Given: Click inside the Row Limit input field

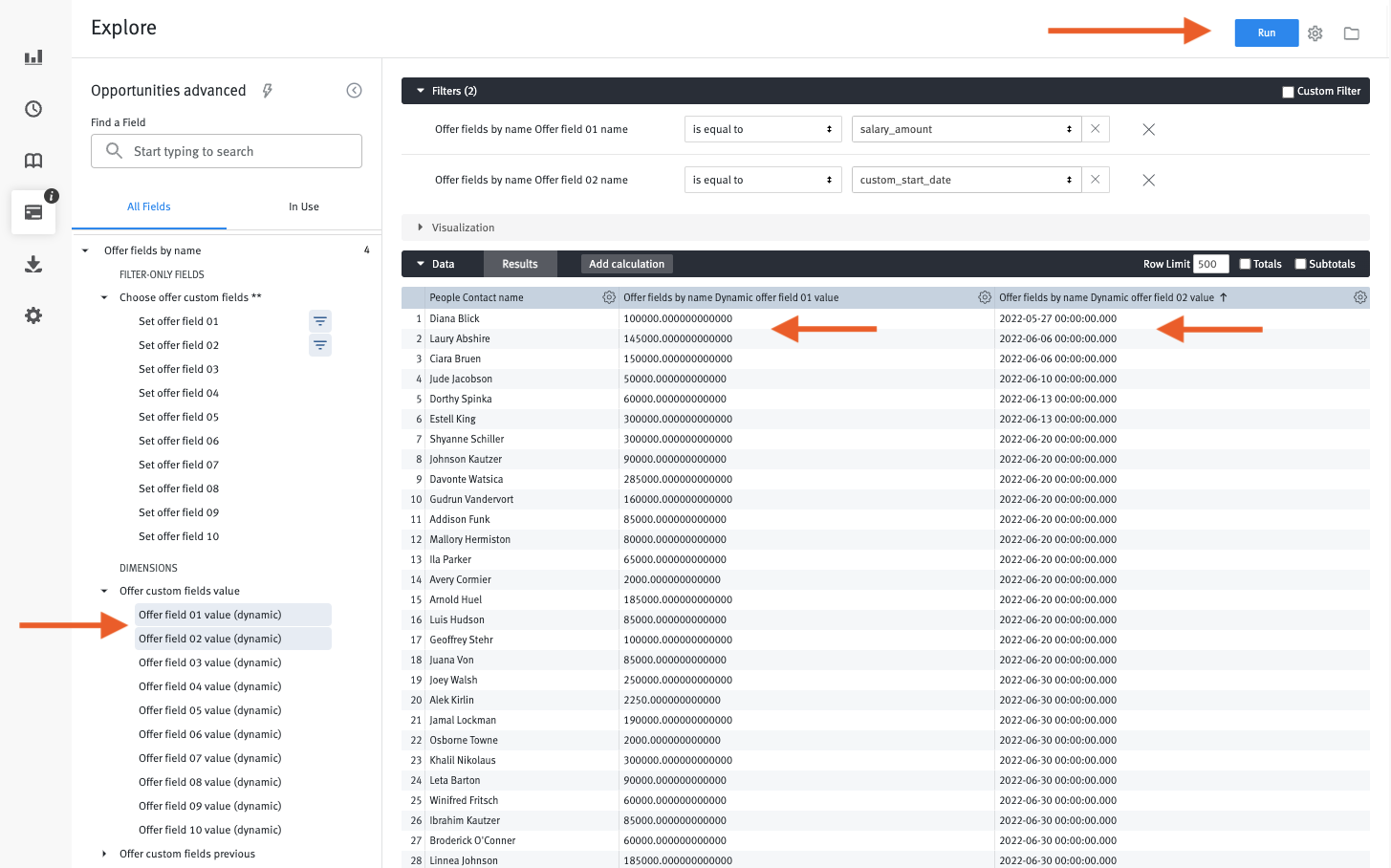Looking at the screenshot, I should pyautogui.click(x=1210, y=263).
